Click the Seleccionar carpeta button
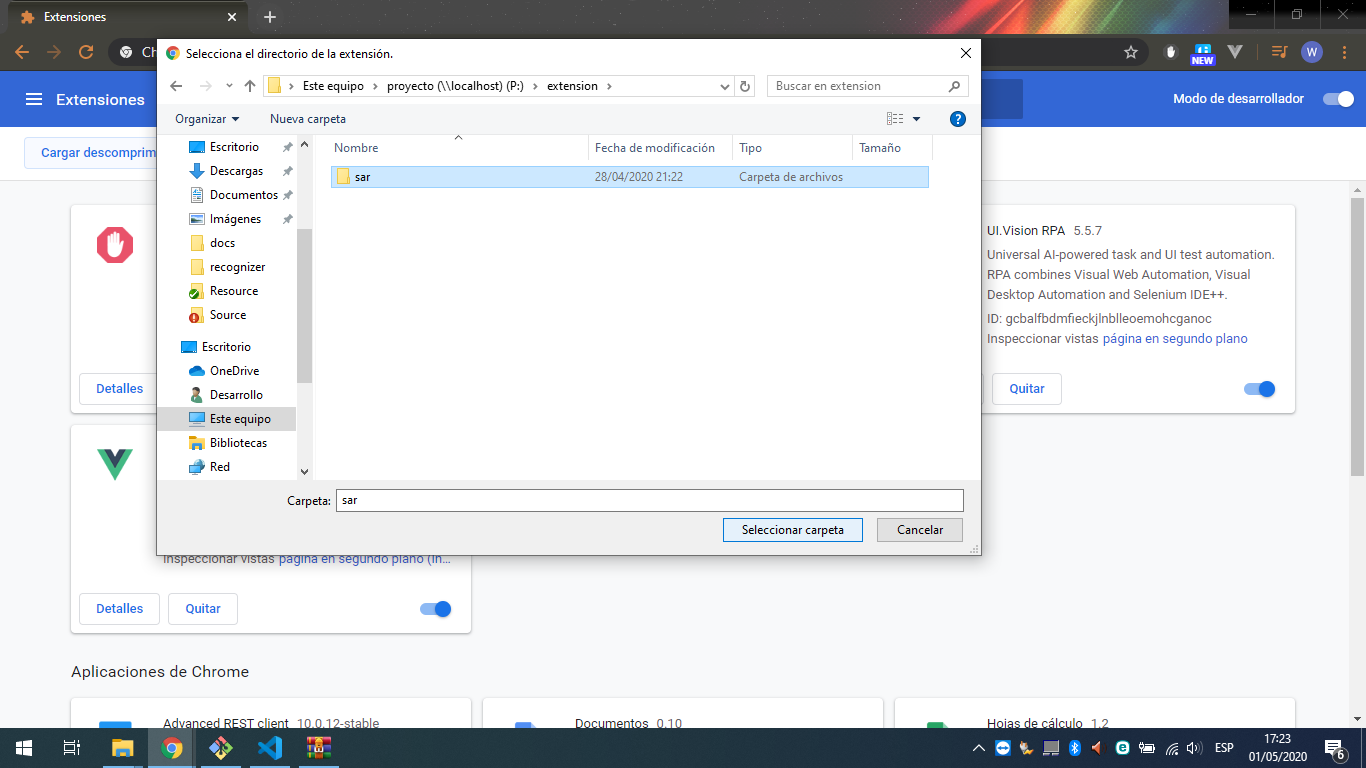1366x768 pixels. coord(792,530)
